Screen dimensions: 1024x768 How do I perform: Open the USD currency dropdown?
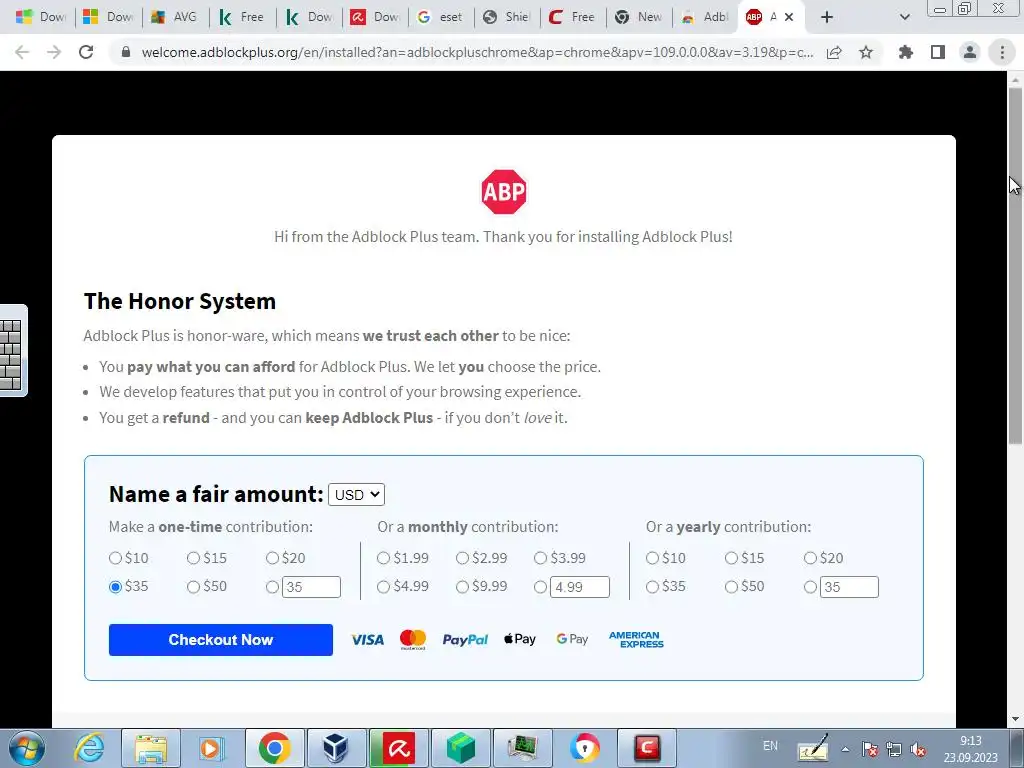point(357,495)
